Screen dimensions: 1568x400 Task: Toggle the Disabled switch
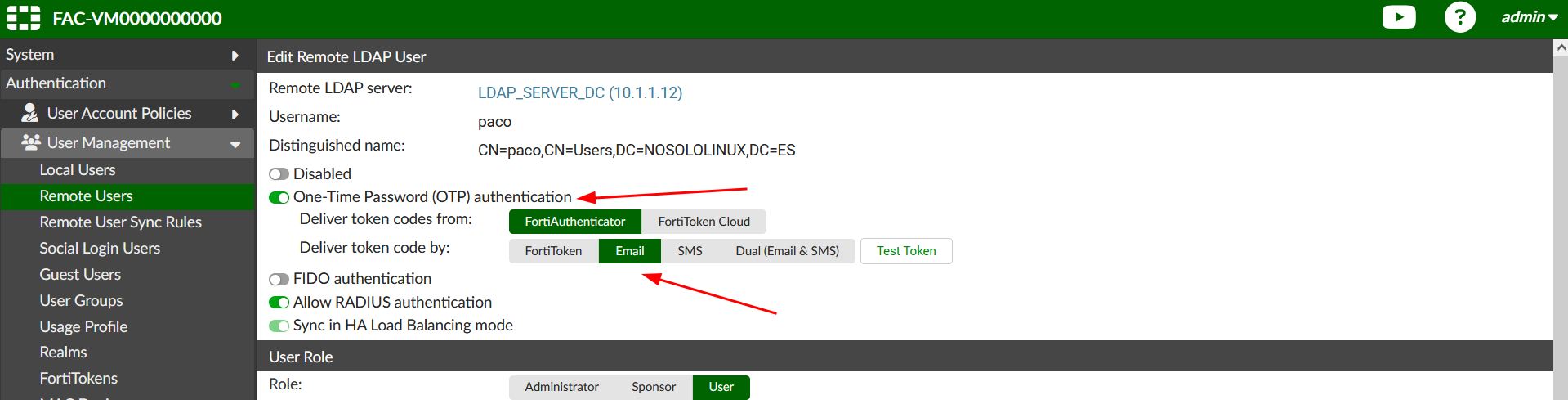pyautogui.click(x=279, y=174)
